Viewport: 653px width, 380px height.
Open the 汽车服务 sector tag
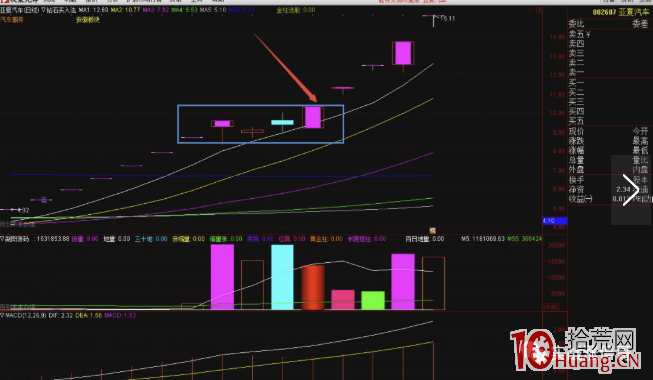tap(12, 20)
